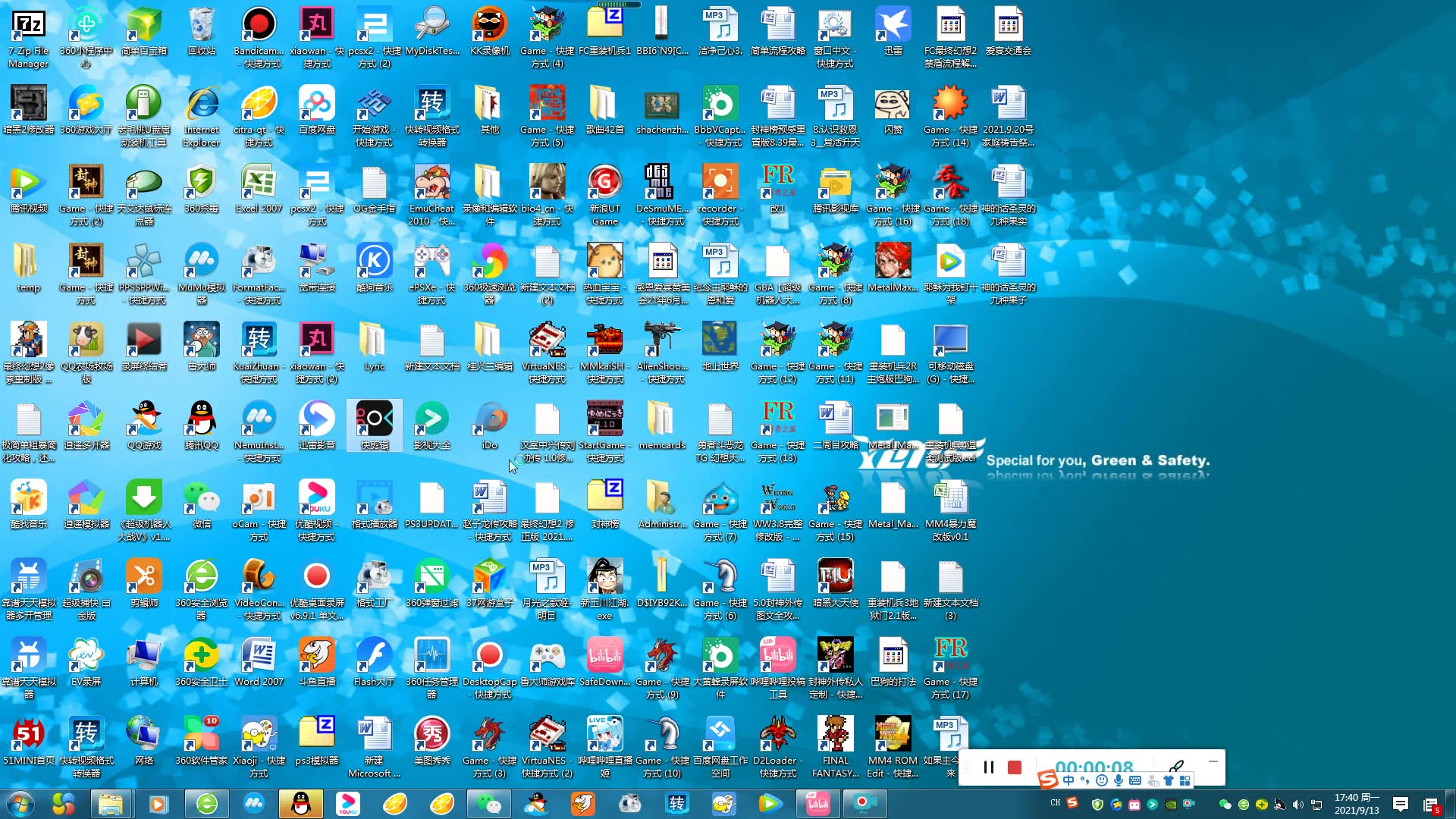Screen dimensions: 1456x819
Task: Open the MyDiskTest desktop shortcut
Action: (432, 31)
